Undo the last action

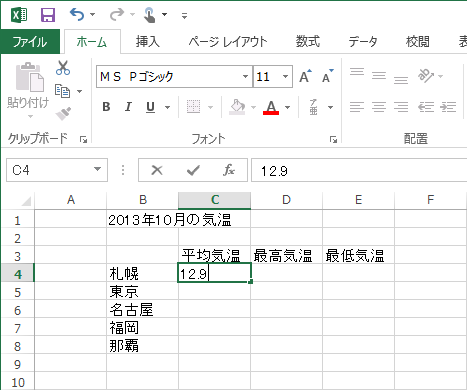coord(77,15)
